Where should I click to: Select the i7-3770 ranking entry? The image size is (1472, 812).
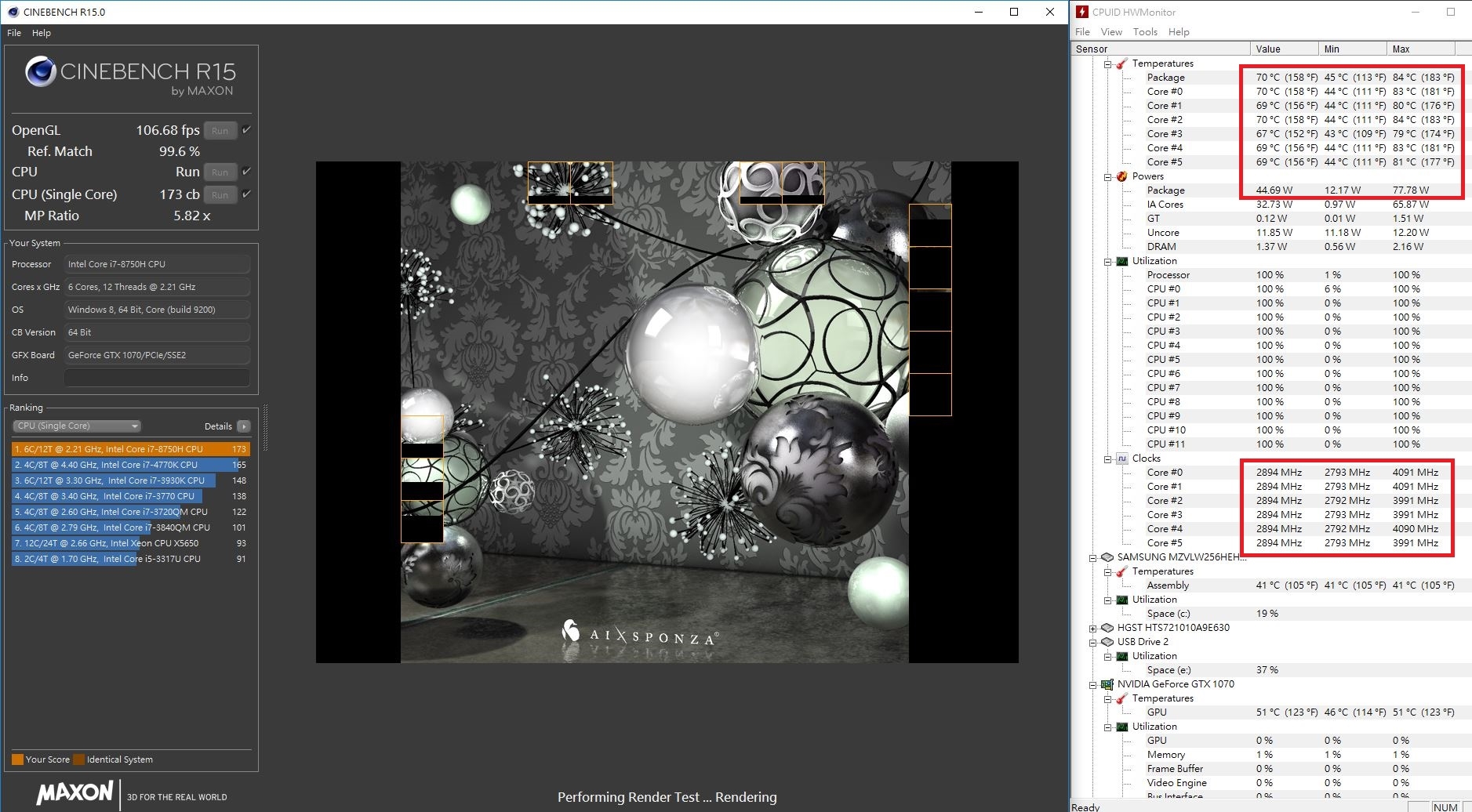(x=130, y=496)
